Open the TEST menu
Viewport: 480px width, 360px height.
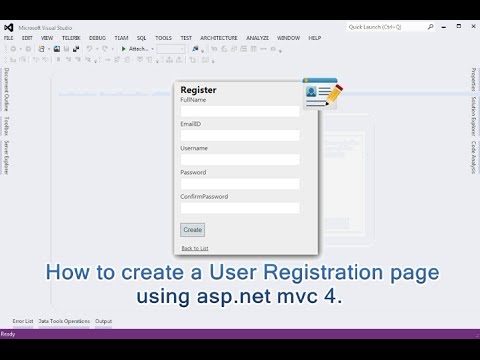tap(186, 38)
